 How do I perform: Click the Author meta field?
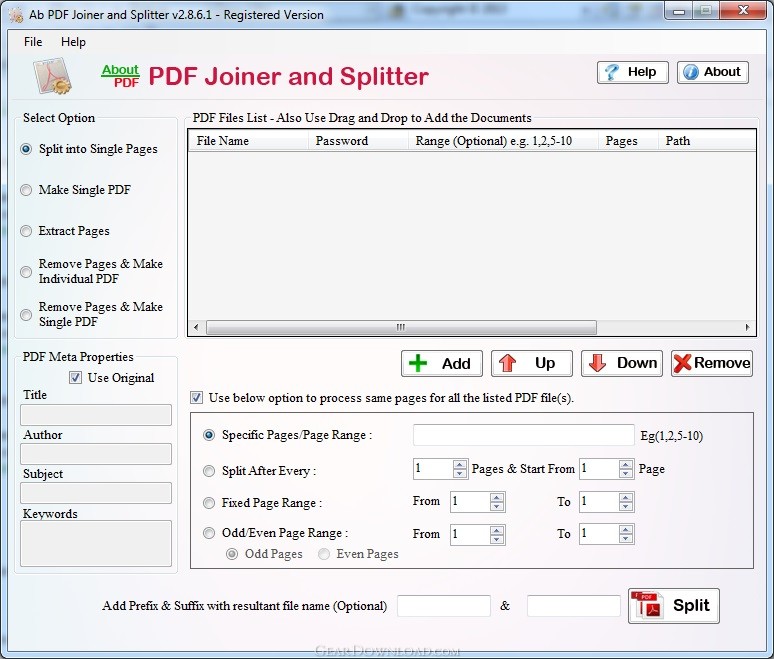point(96,454)
